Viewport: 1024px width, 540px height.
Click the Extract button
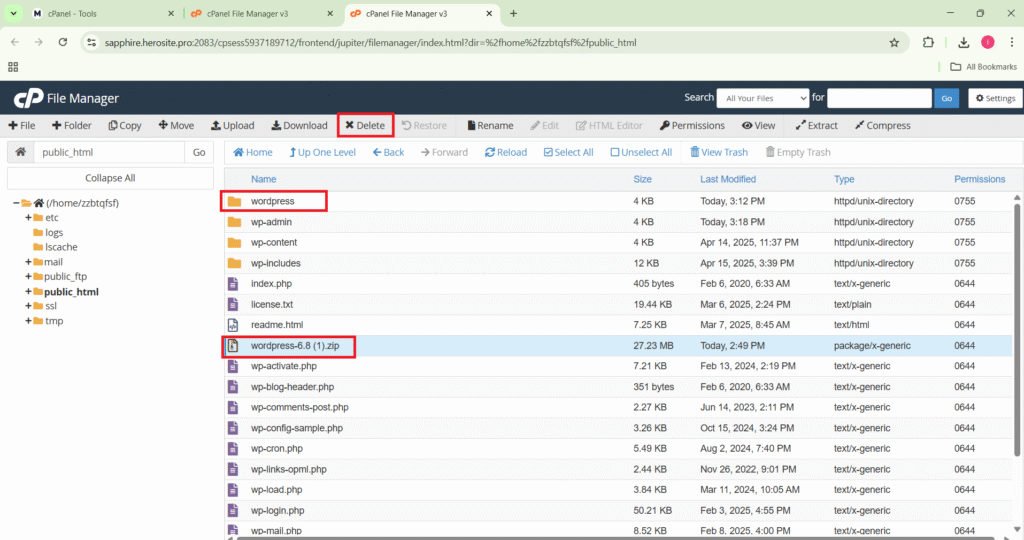816,125
